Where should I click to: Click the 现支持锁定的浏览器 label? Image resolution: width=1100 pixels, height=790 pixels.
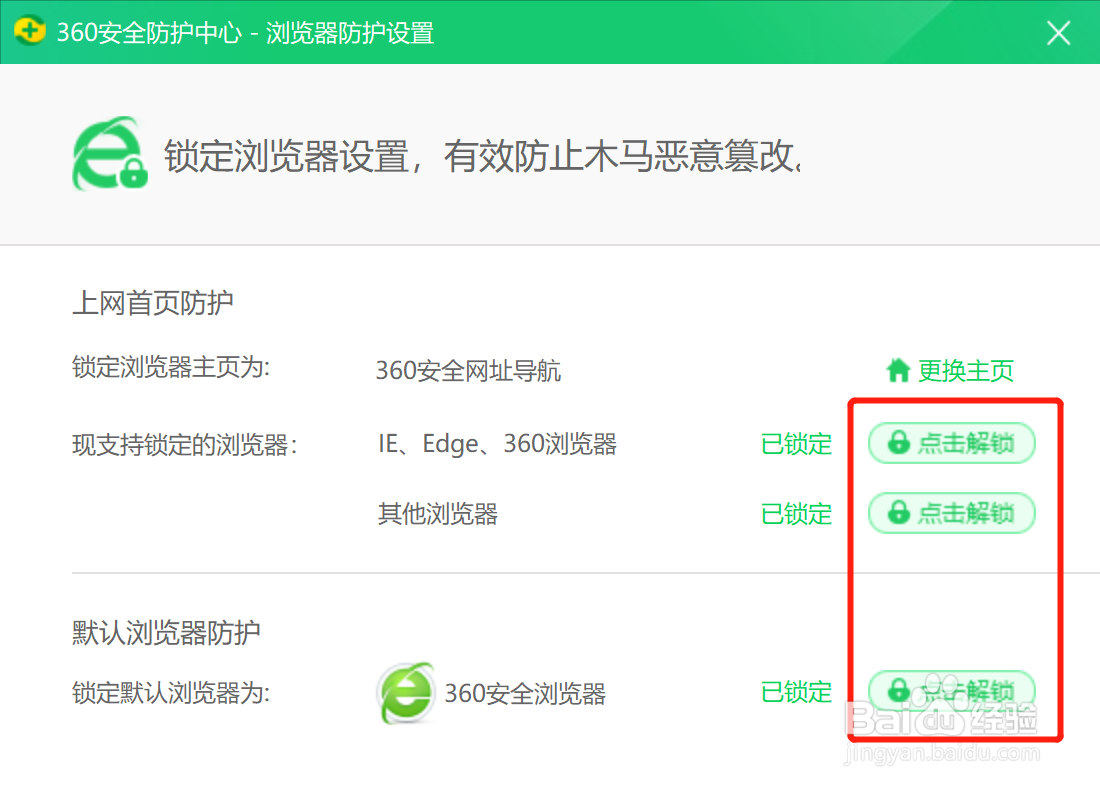coord(185,444)
